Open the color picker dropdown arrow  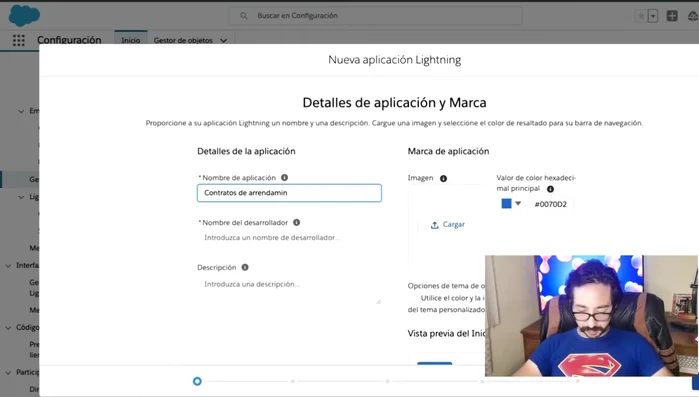(x=518, y=204)
